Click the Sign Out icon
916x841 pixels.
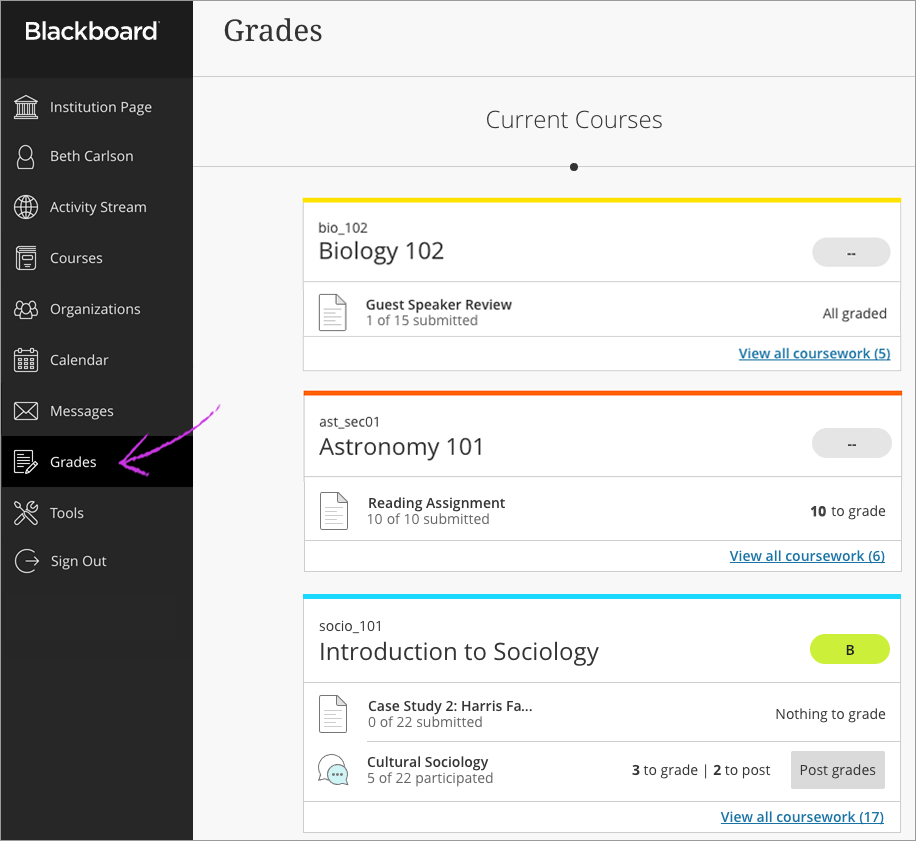(24, 561)
